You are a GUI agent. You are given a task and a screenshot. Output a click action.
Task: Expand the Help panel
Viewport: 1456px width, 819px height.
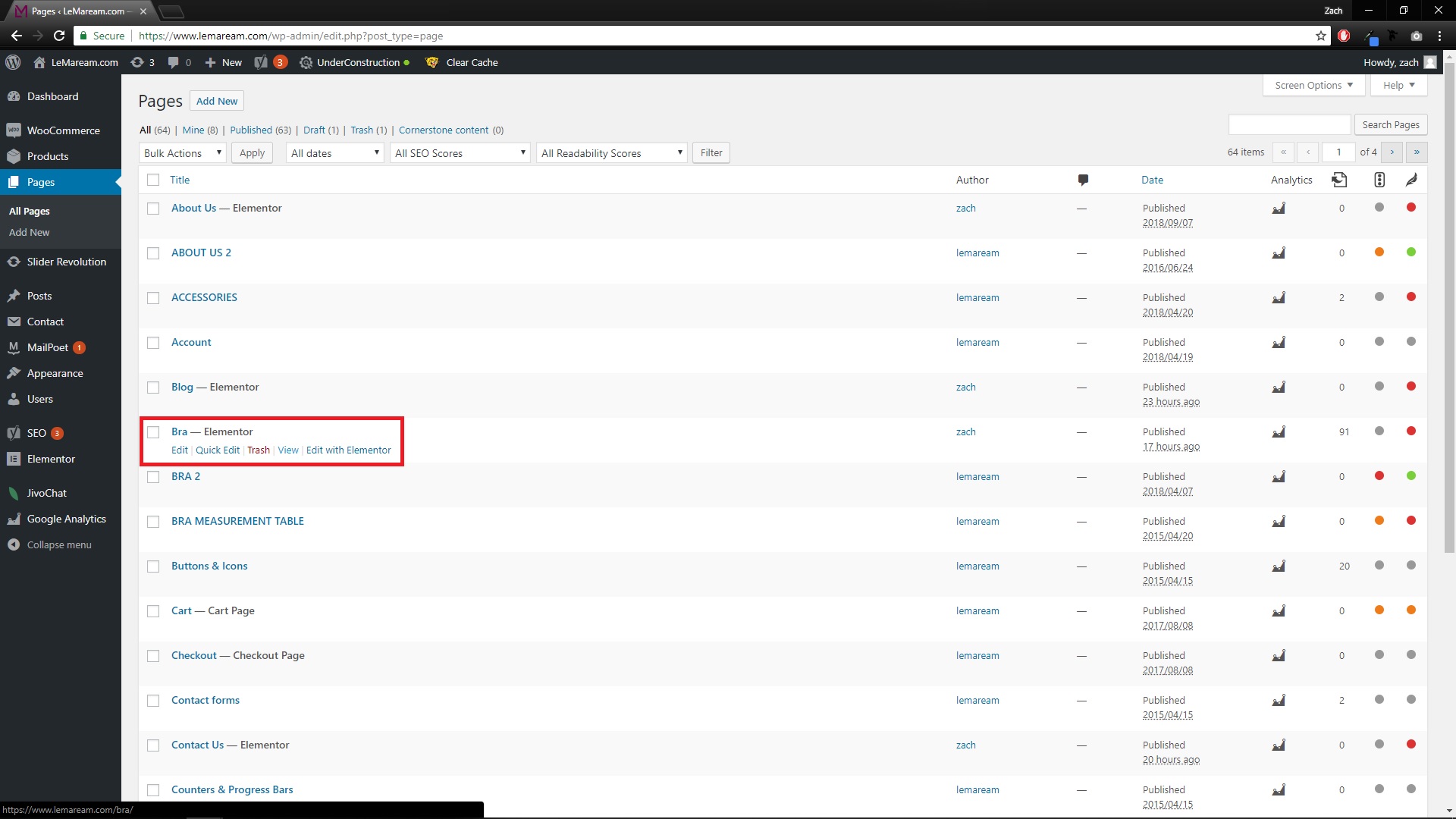1398,85
